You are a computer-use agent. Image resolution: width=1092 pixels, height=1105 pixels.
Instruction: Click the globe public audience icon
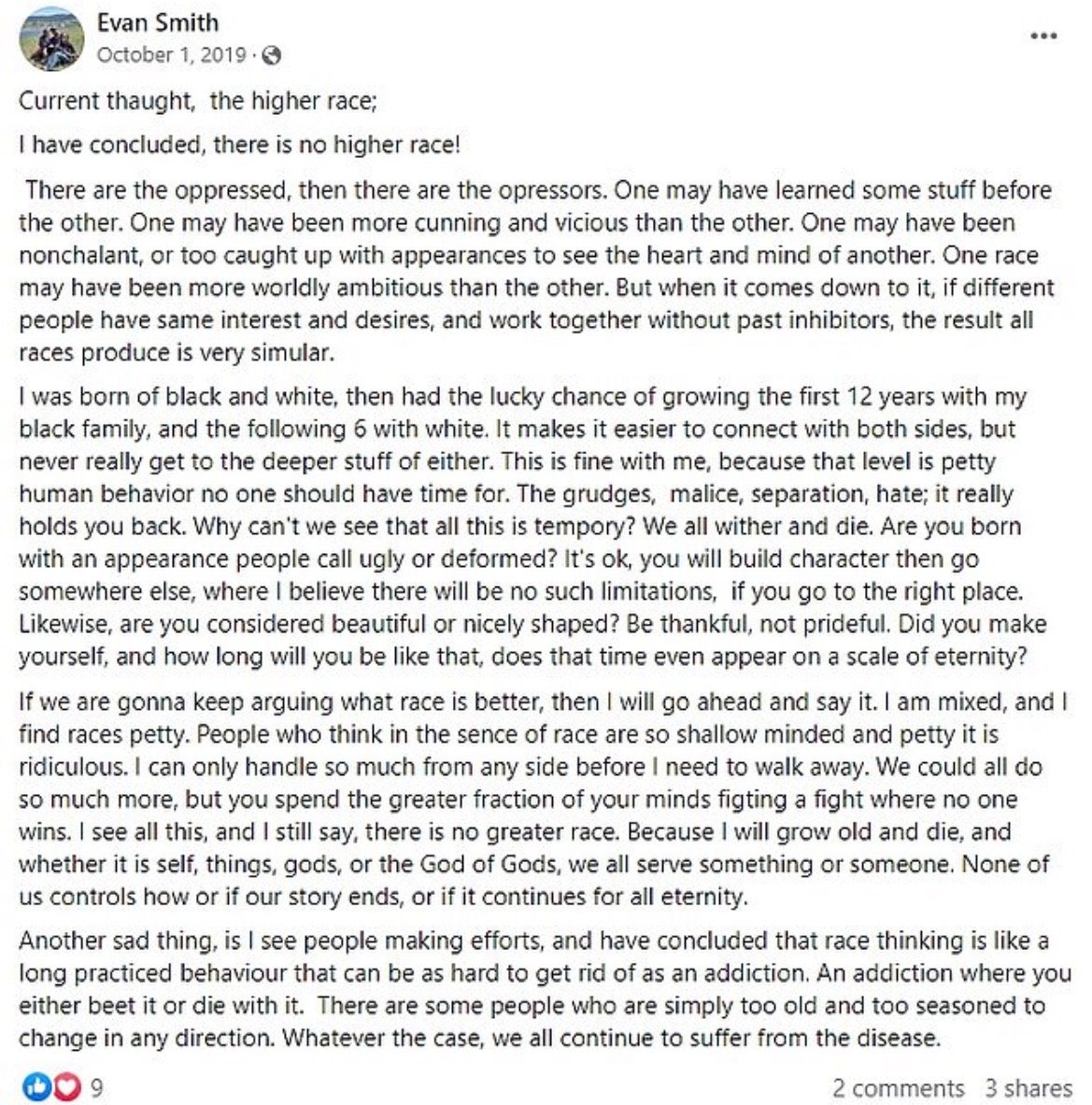click(271, 55)
